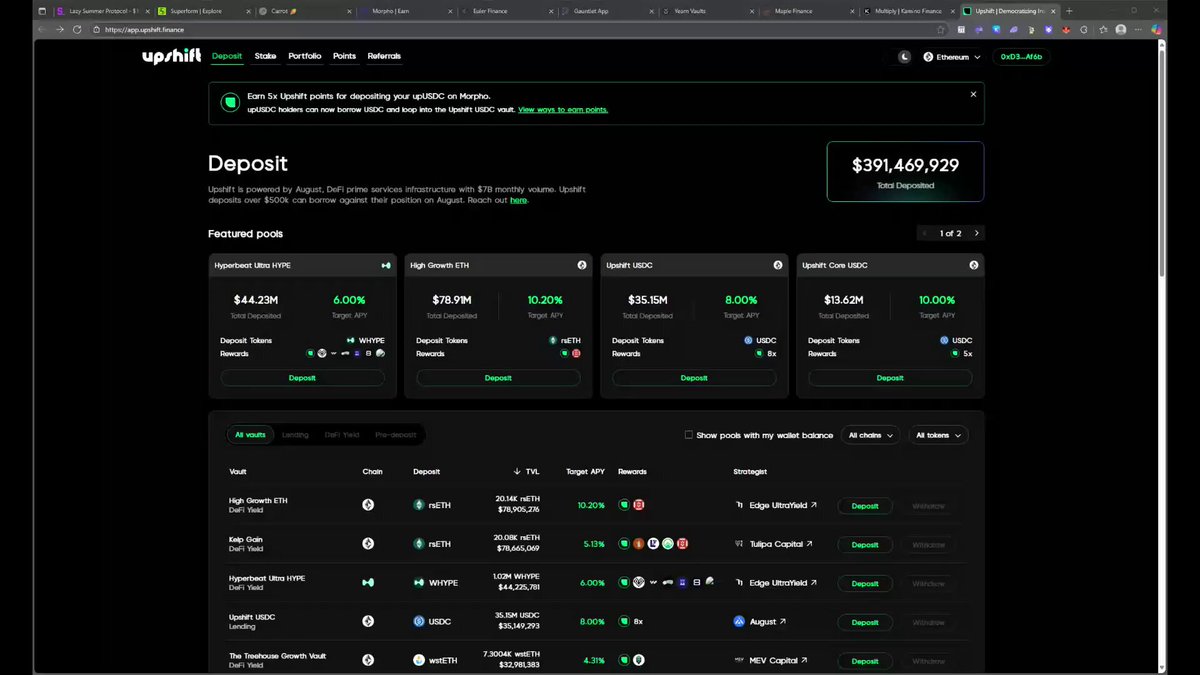
Task: Open the Deposit nav tab
Action: [227, 56]
